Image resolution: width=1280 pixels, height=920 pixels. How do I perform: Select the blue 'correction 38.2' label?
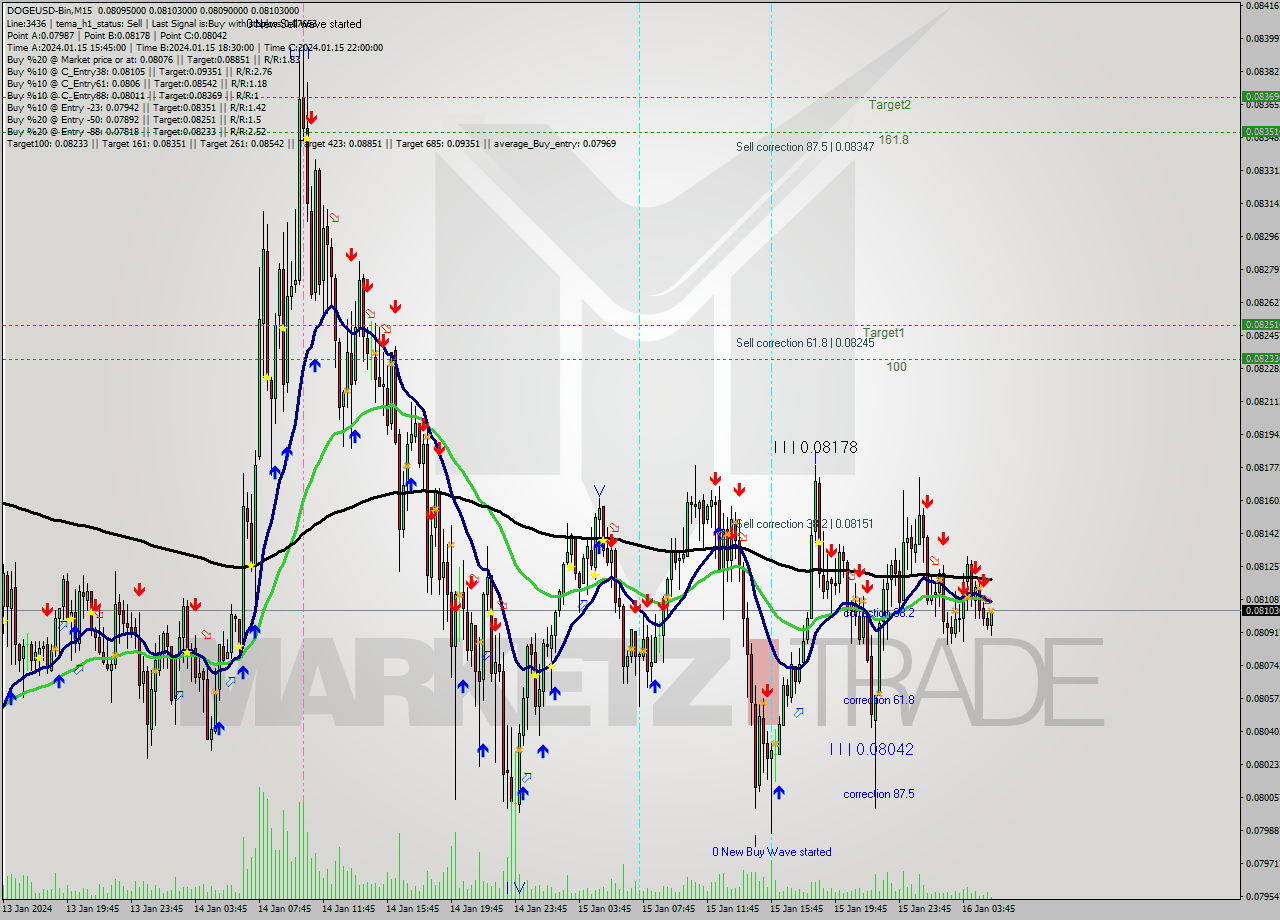(878, 613)
